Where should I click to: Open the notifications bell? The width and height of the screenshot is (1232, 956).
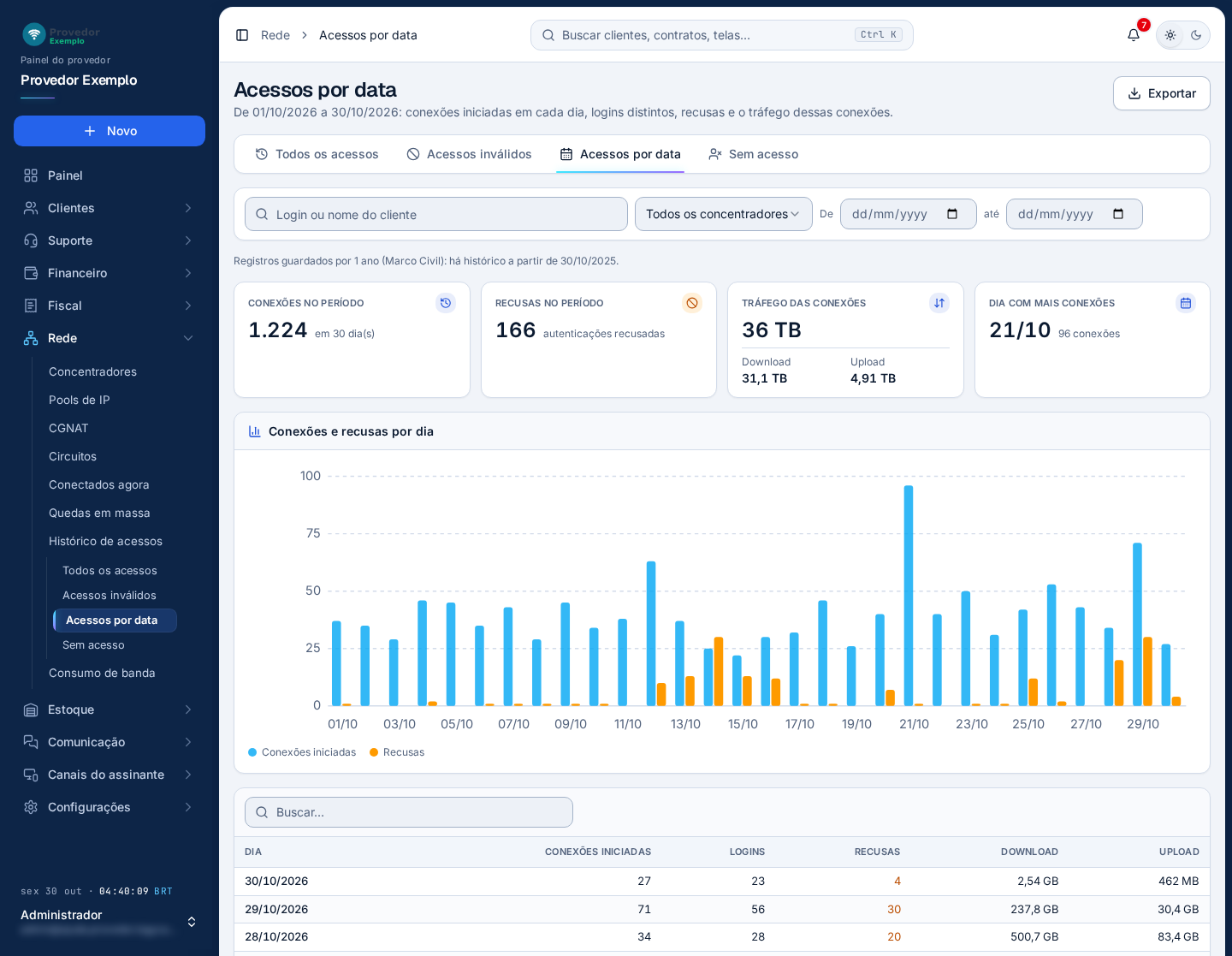click(1134, 35)
